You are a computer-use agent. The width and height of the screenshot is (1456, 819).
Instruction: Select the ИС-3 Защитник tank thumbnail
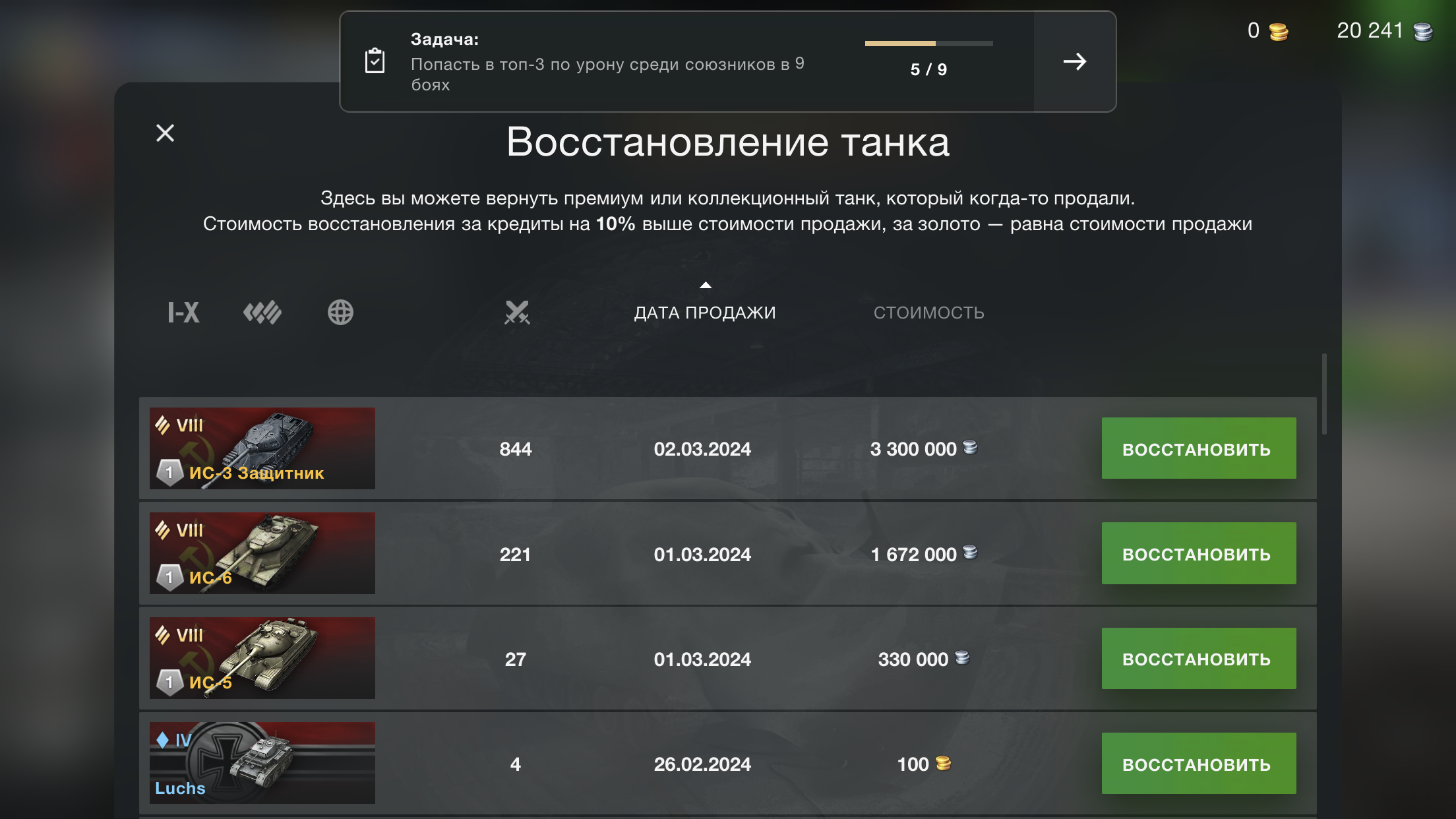[x=262, y=448]
